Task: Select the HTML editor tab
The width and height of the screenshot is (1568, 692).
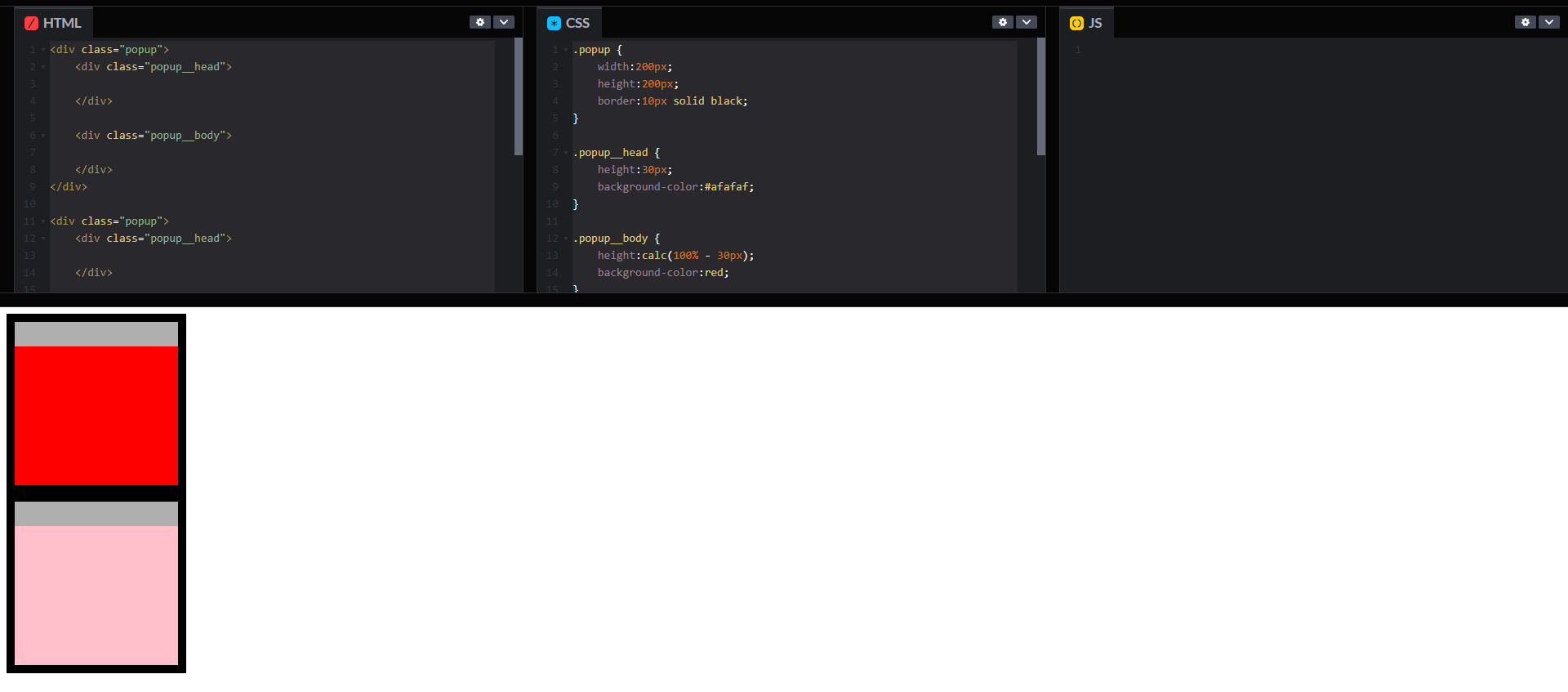Action: [x=53, y=23]
